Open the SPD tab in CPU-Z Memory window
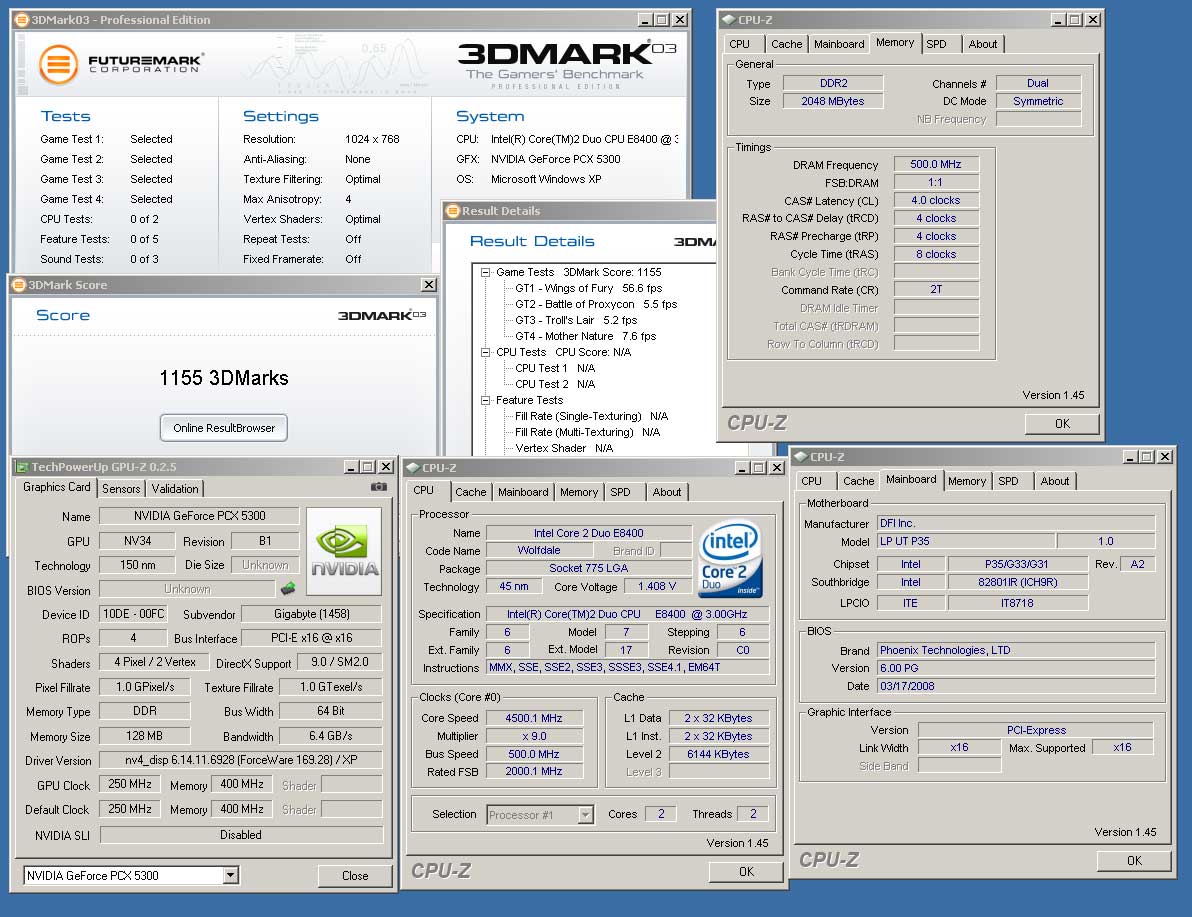This screenshot has height=917, width=1192. coord(937,44)
